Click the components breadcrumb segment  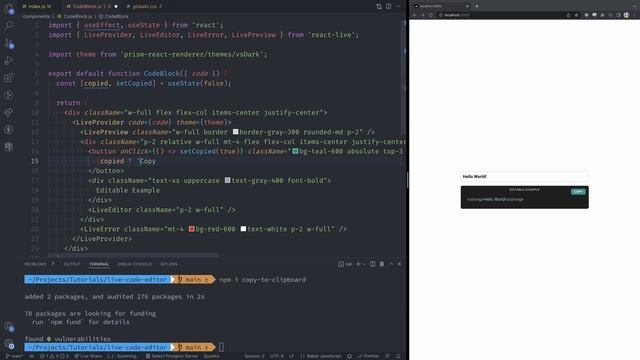click(36, 16)
